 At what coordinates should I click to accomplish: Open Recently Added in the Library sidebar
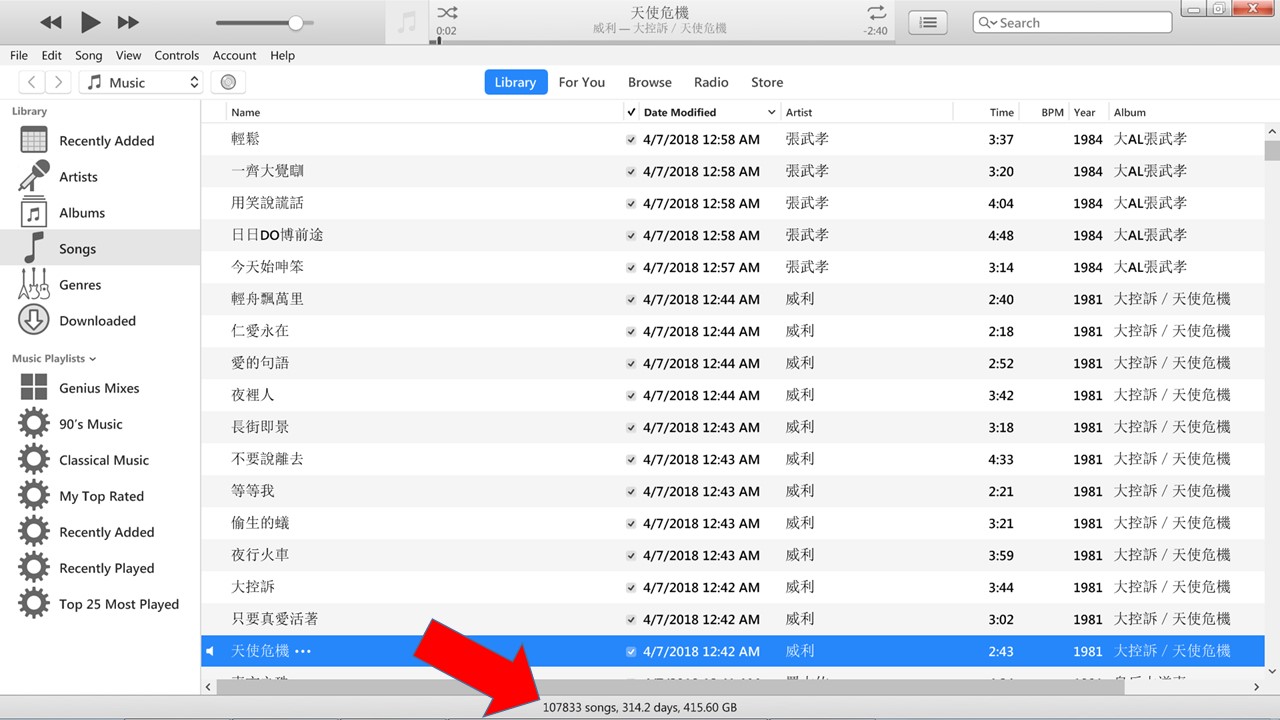point(100,141)
